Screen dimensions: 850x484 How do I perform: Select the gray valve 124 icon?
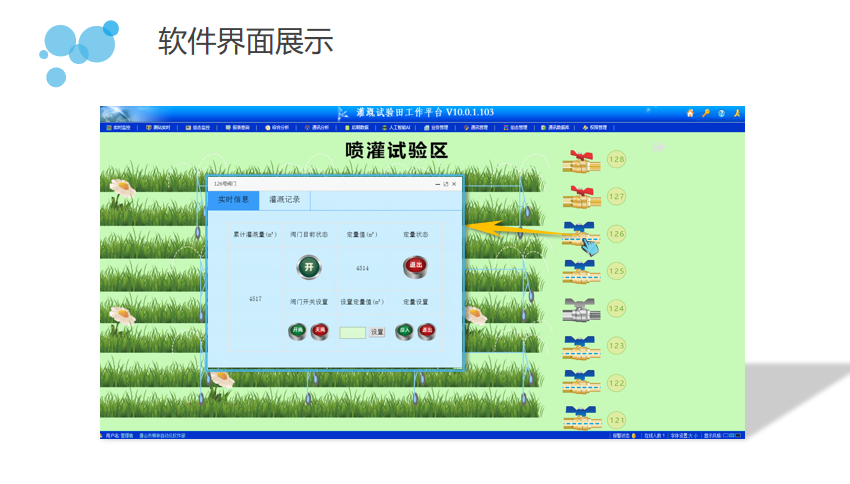pos(581,309)
